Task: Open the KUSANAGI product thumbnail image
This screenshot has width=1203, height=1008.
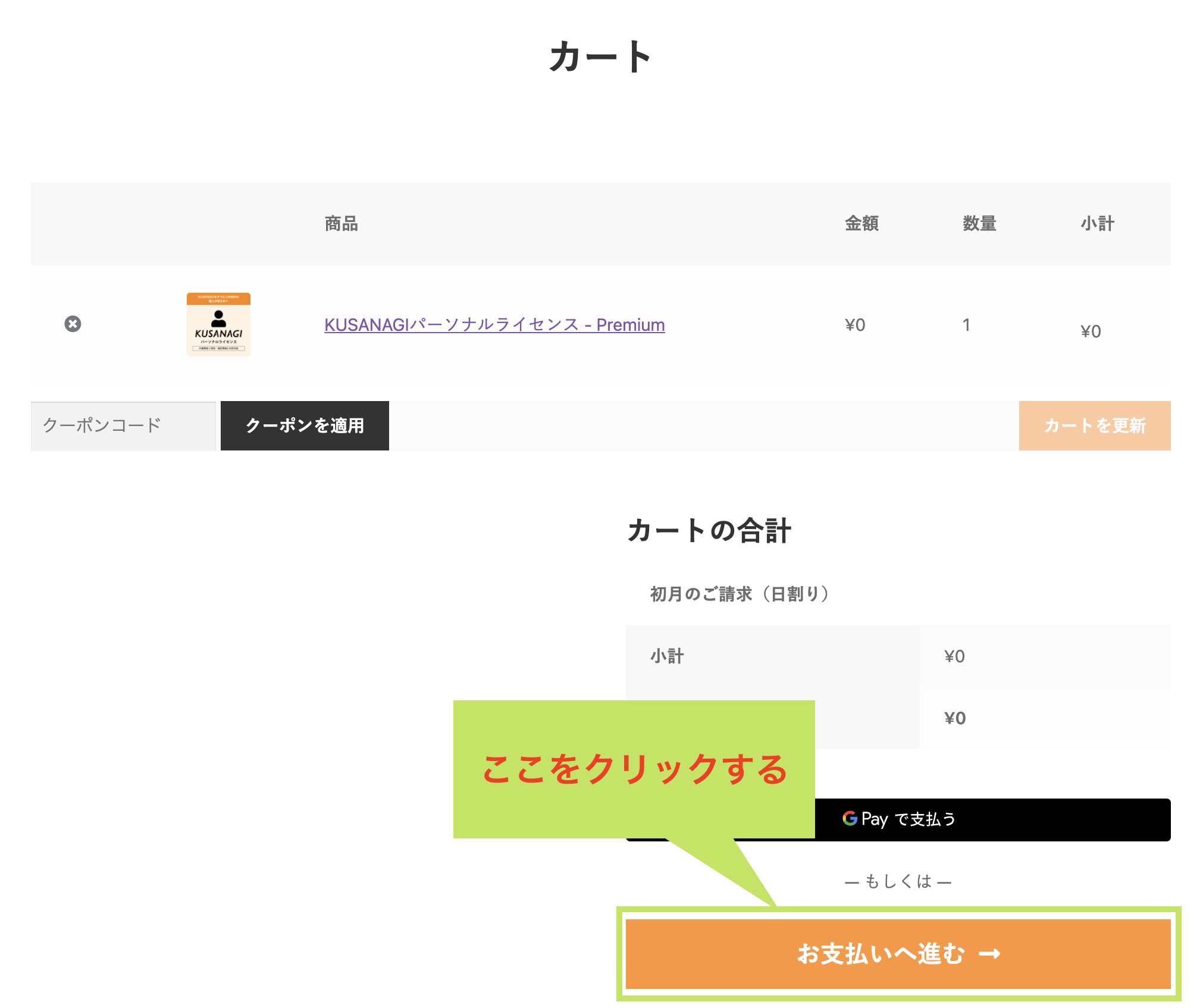Action: click(219, 324)
